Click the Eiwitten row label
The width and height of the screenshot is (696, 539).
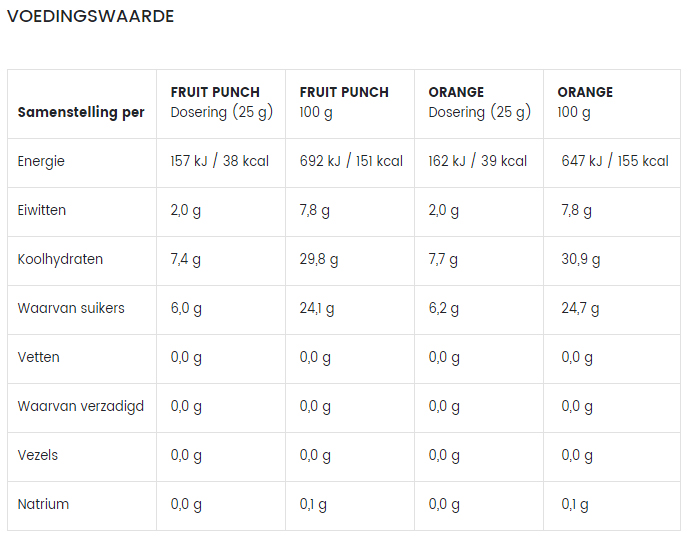[42, 210]
